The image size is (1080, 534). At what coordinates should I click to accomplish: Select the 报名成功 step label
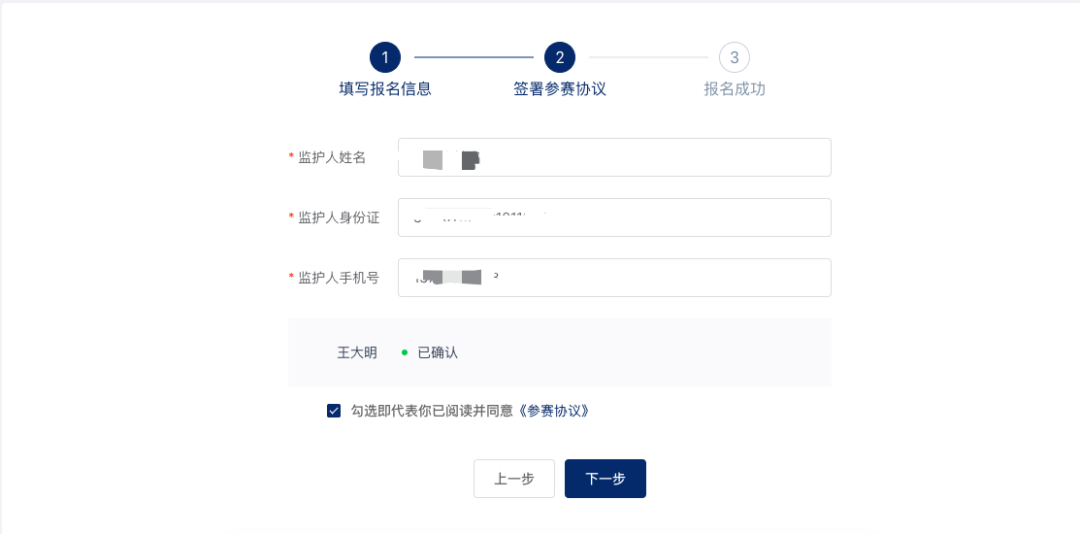click(734, 89)
